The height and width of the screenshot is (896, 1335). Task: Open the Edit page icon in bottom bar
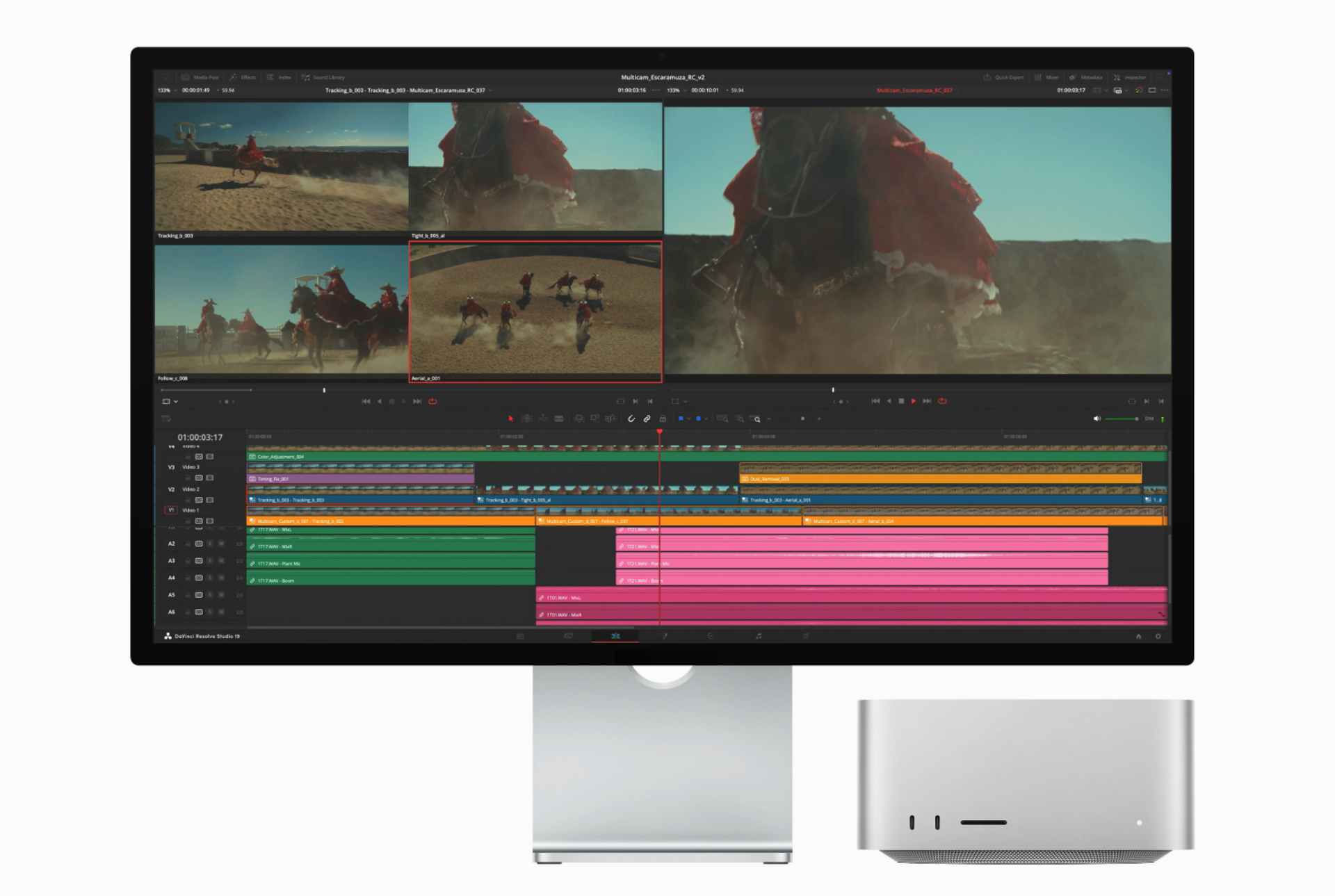pyautogui.click(x=615, y=636)
